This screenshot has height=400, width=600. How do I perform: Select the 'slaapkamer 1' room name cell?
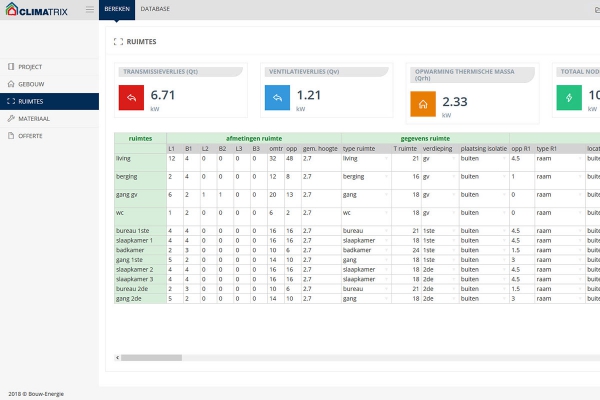[x=140, y=240]
